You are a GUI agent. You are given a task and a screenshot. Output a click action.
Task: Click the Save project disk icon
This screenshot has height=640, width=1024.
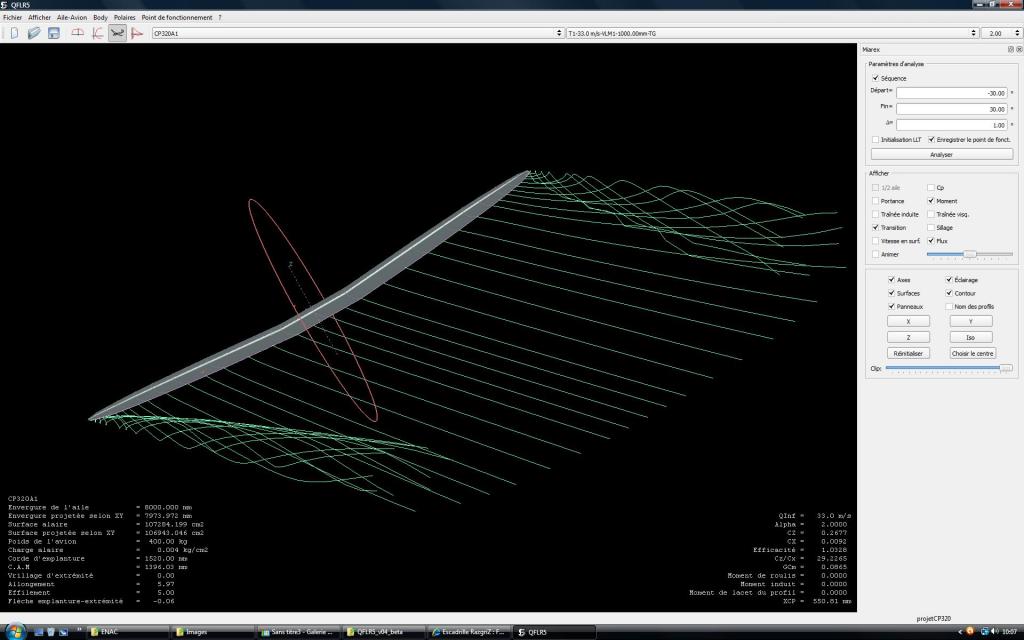tap(54, 33)
